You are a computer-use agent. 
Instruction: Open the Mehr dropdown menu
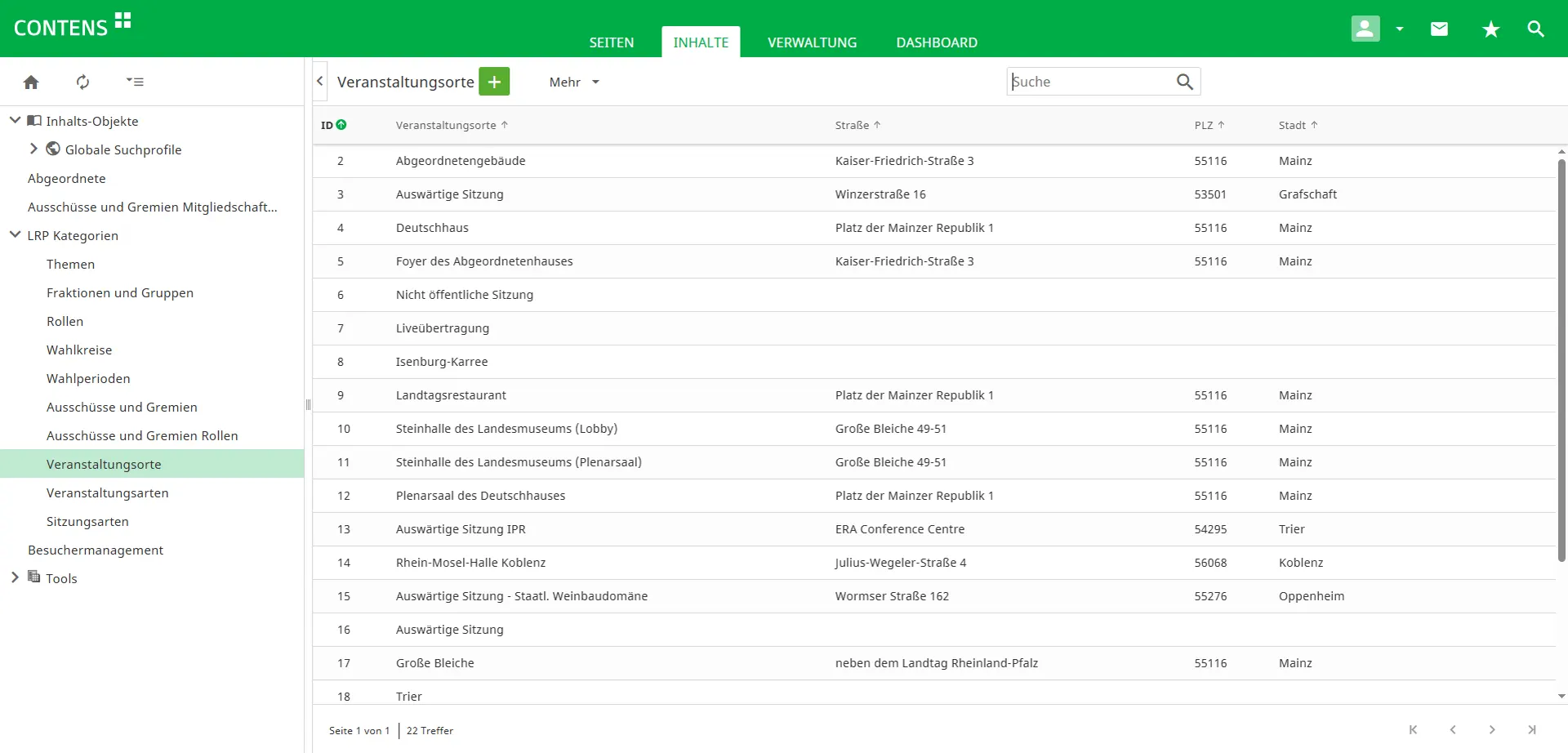tap(574, 82)
